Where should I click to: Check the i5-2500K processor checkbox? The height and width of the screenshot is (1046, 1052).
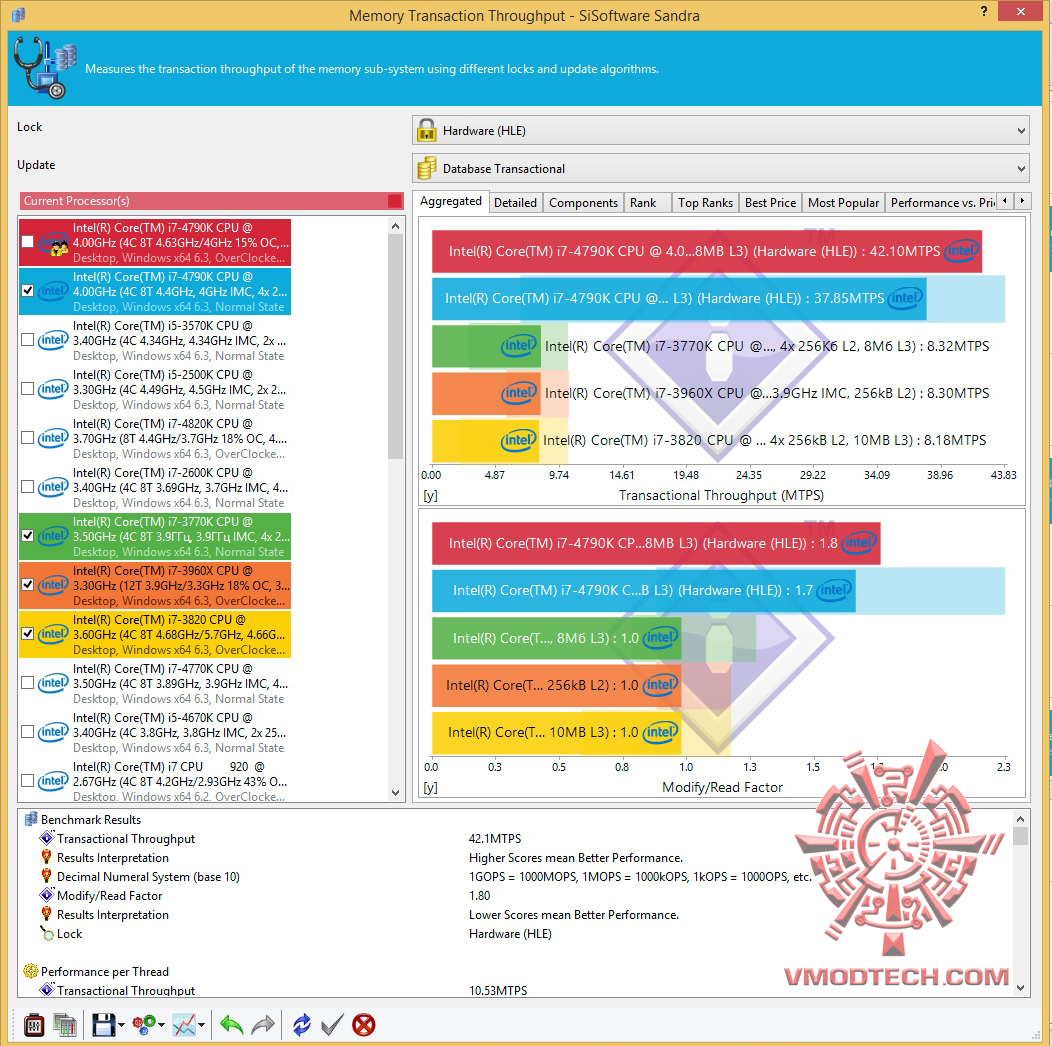click(28, 388)
